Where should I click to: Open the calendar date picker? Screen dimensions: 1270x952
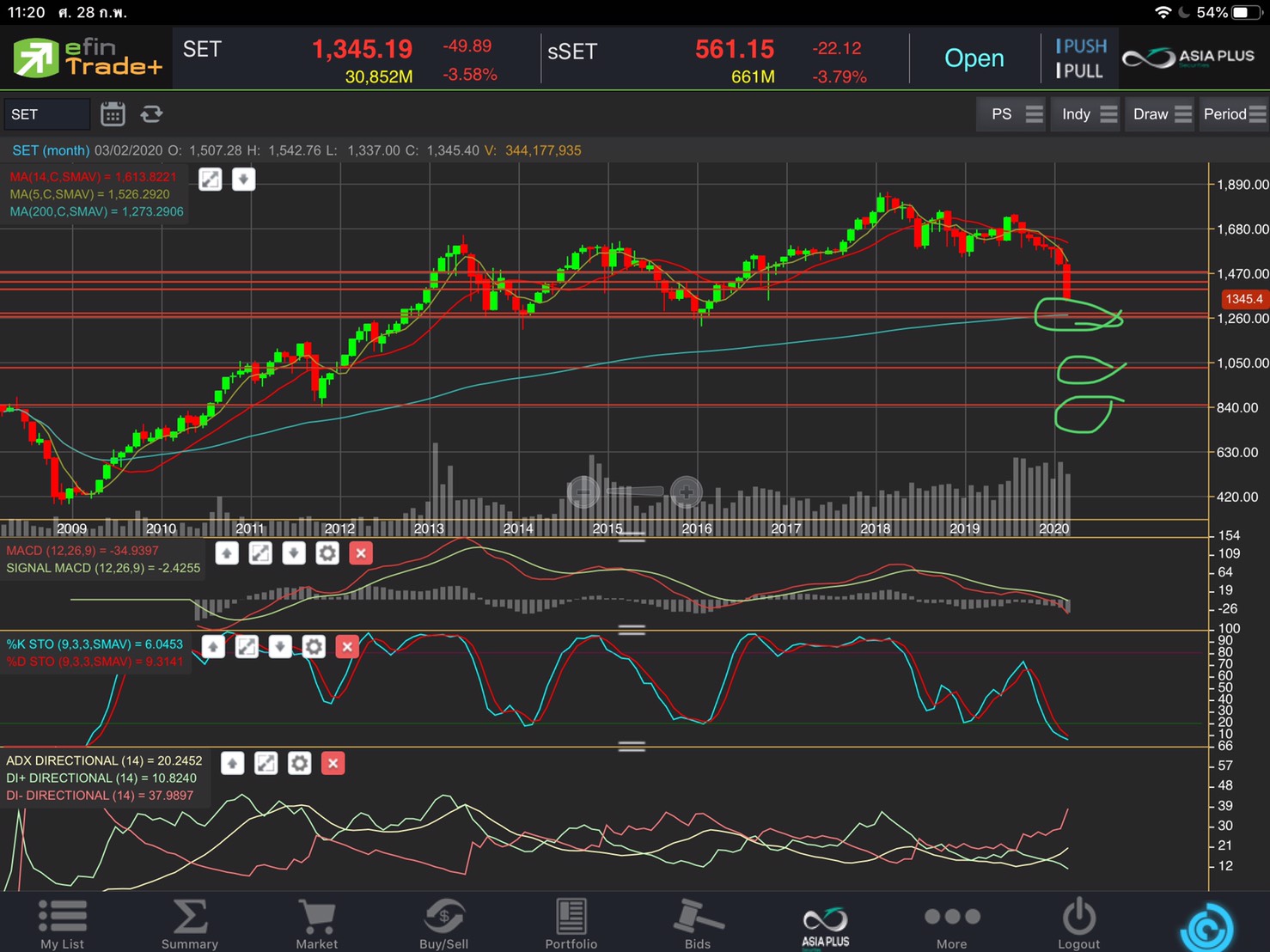113,114
